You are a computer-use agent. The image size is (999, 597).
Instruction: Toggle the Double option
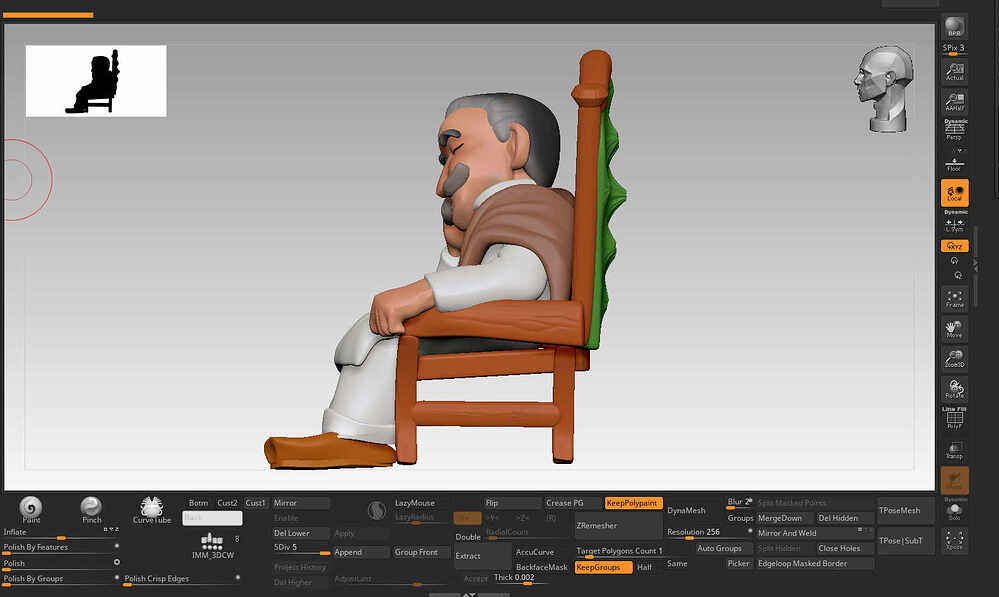coord(468,536)
